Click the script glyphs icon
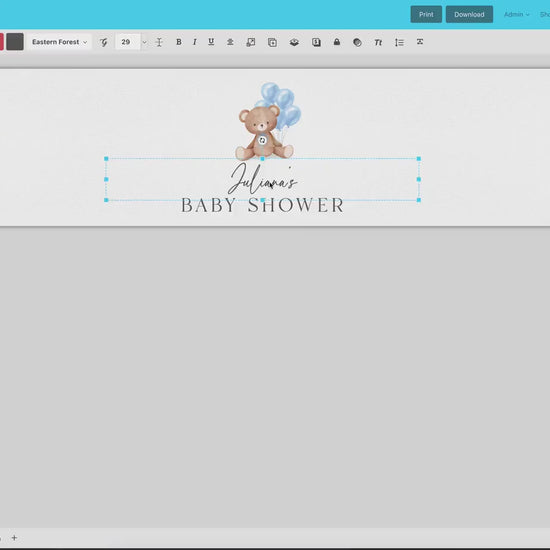550x550 pixels. click(x=103, y=42)
